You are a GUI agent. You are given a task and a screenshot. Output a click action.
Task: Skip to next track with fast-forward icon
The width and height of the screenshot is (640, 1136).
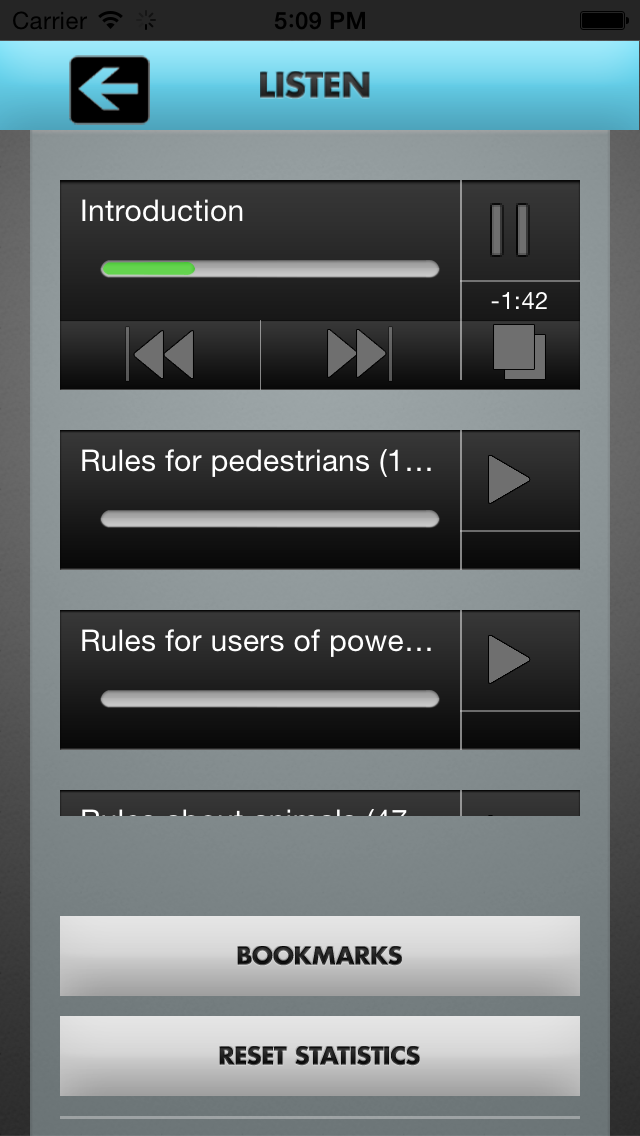[x=360, y=354]
